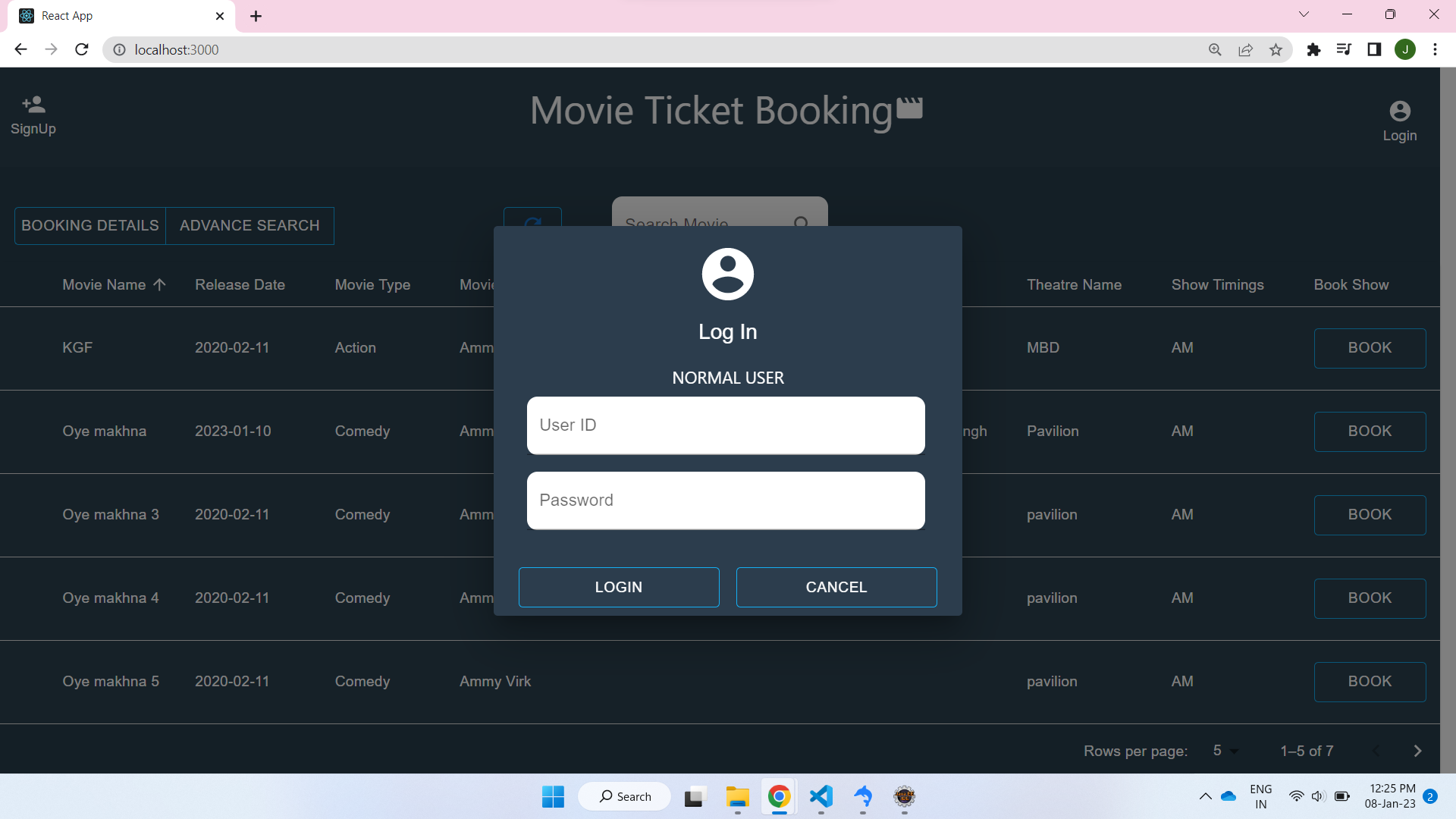Open the browser tab search chevron

pos(1304,14)
